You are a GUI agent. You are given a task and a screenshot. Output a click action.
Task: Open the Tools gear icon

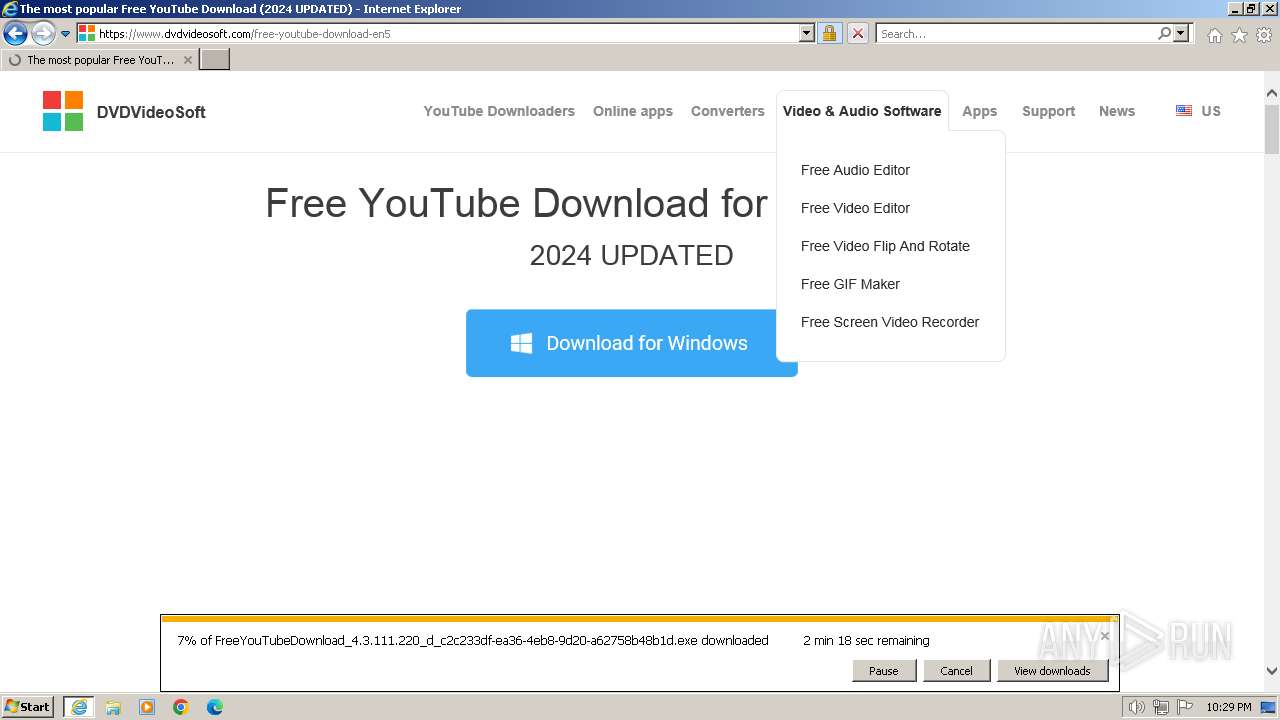(x=1264, y=35)
